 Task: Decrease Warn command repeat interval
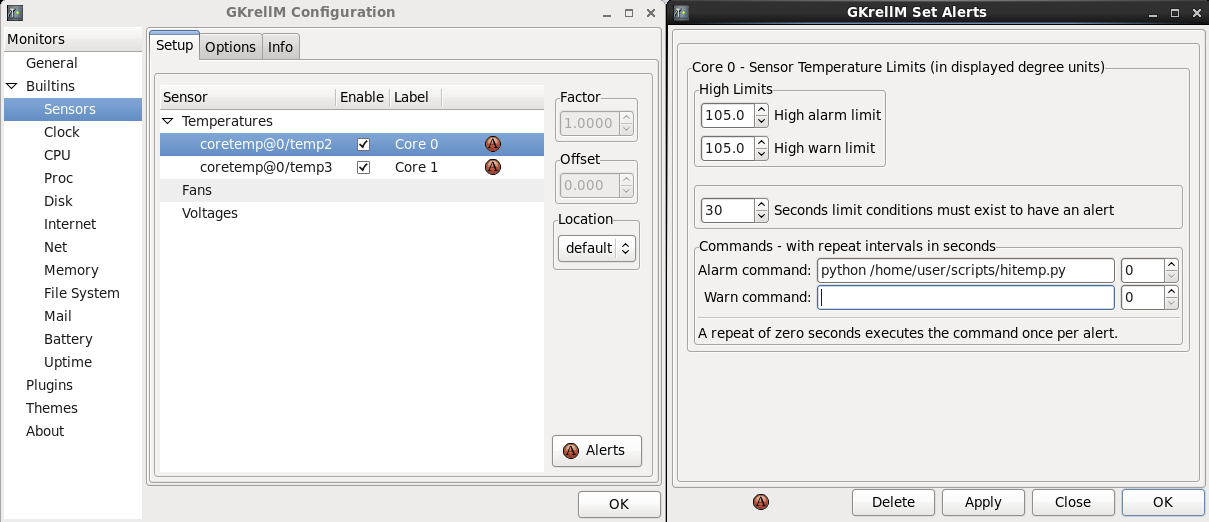click(x=1171, y=303)
